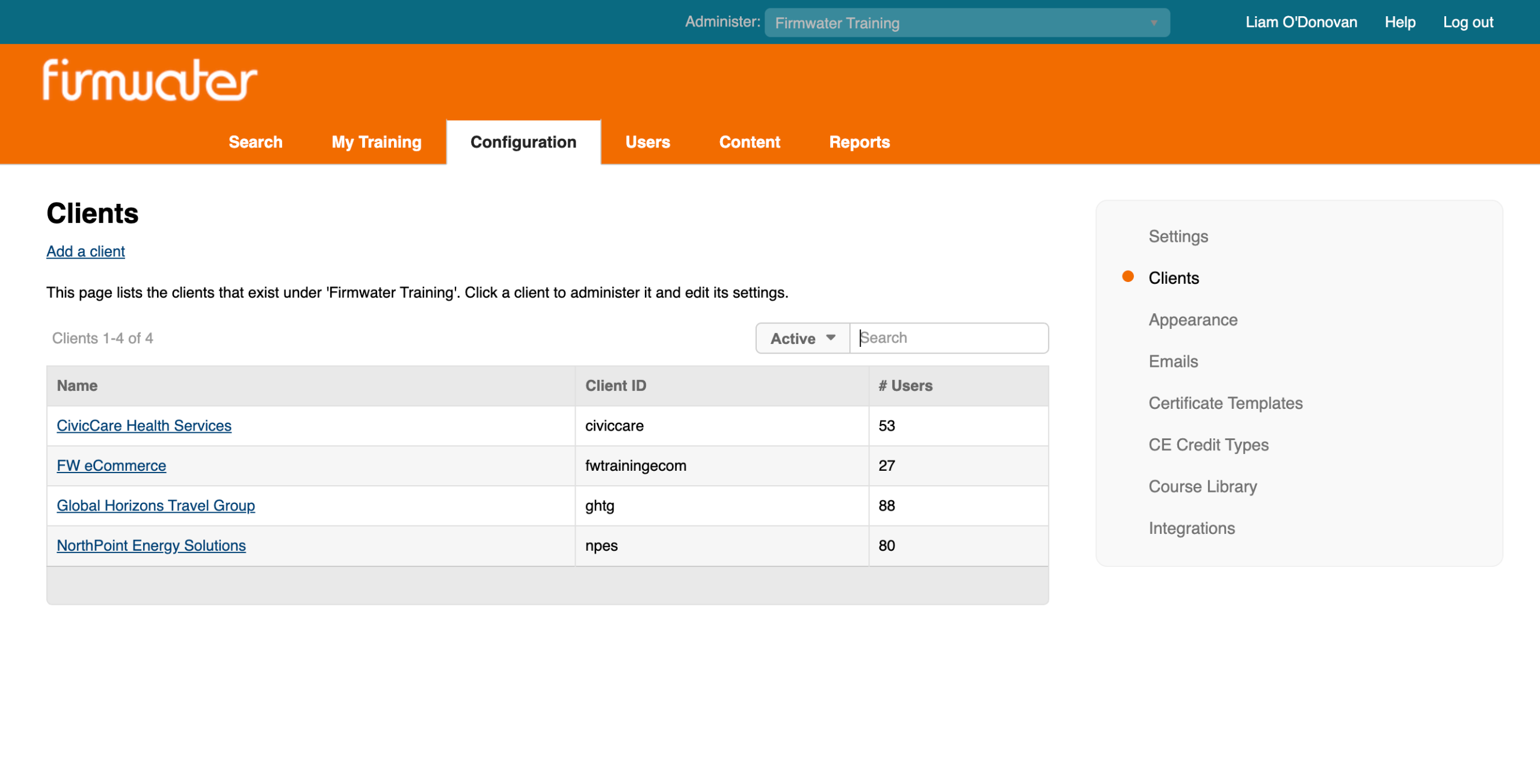Select the Search navigation tab

tap(255, 142)
